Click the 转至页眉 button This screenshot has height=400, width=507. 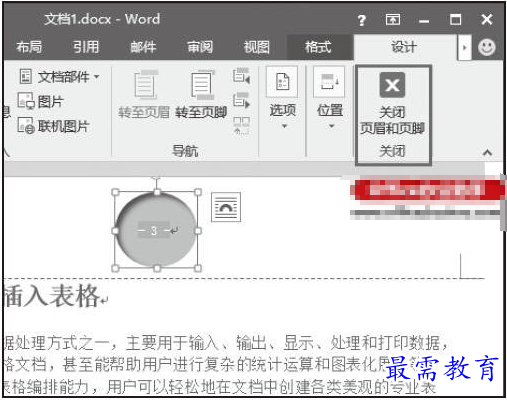(144, 94)
